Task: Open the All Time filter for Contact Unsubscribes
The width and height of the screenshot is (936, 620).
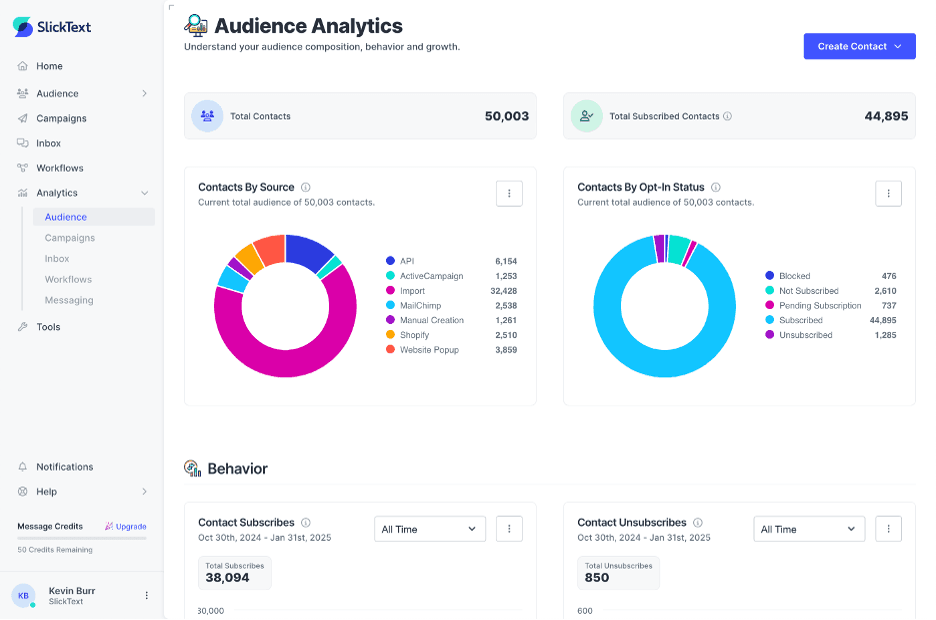Action: click(809, 528)
